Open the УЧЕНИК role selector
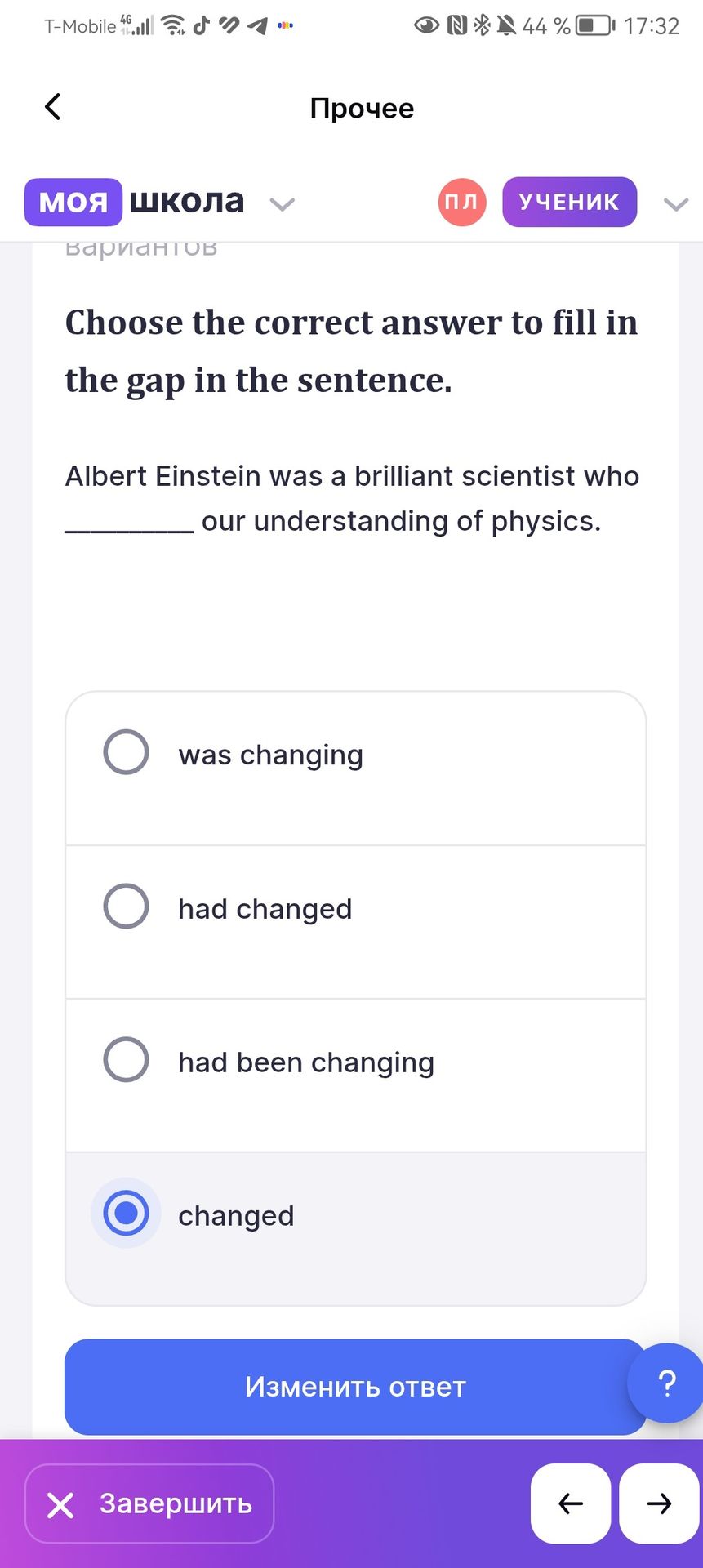This screenshot has width=703, height=1568. click(569, 202)
